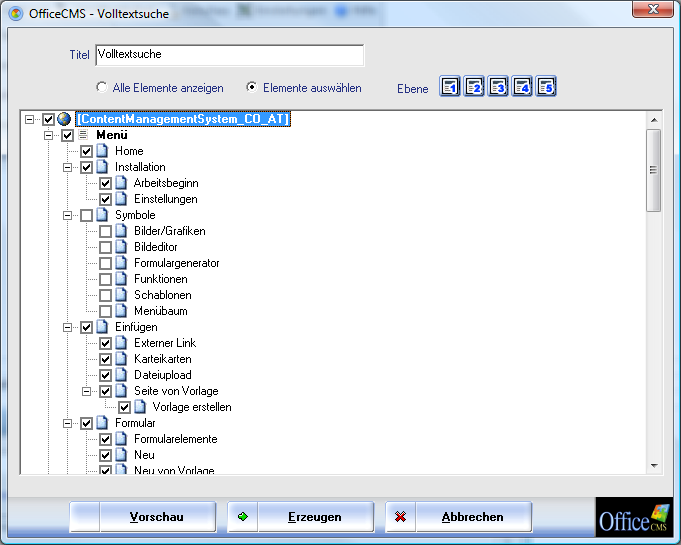Image resolution: width=681 pixels, height=545 pixels.
Task: Select Ebene level 1 icon
Action: (450, 86)
